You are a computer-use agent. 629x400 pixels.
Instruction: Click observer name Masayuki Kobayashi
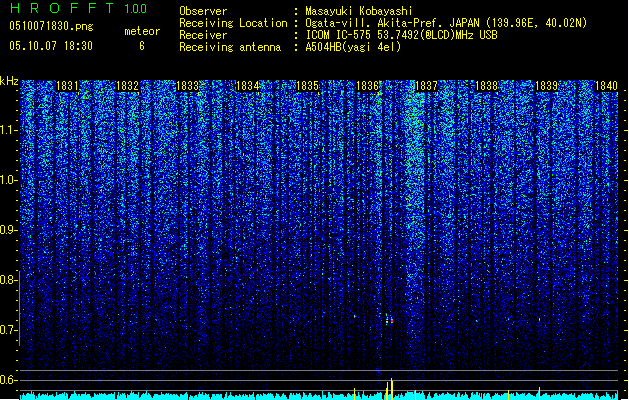coord(359,11)
